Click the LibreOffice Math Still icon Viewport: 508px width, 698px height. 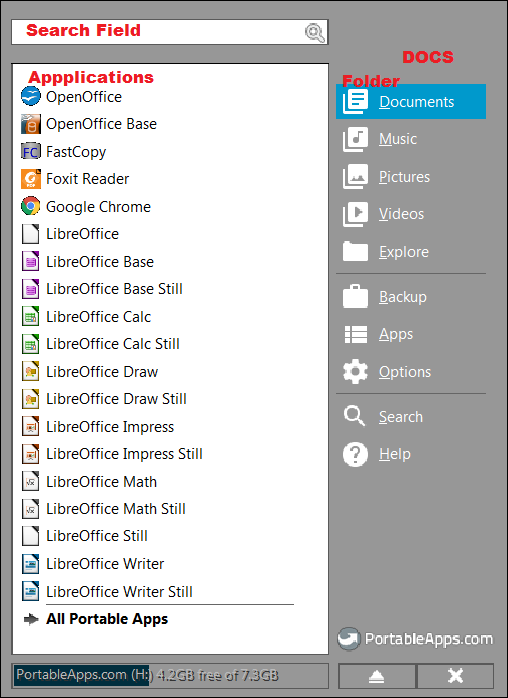pos(31,509)
